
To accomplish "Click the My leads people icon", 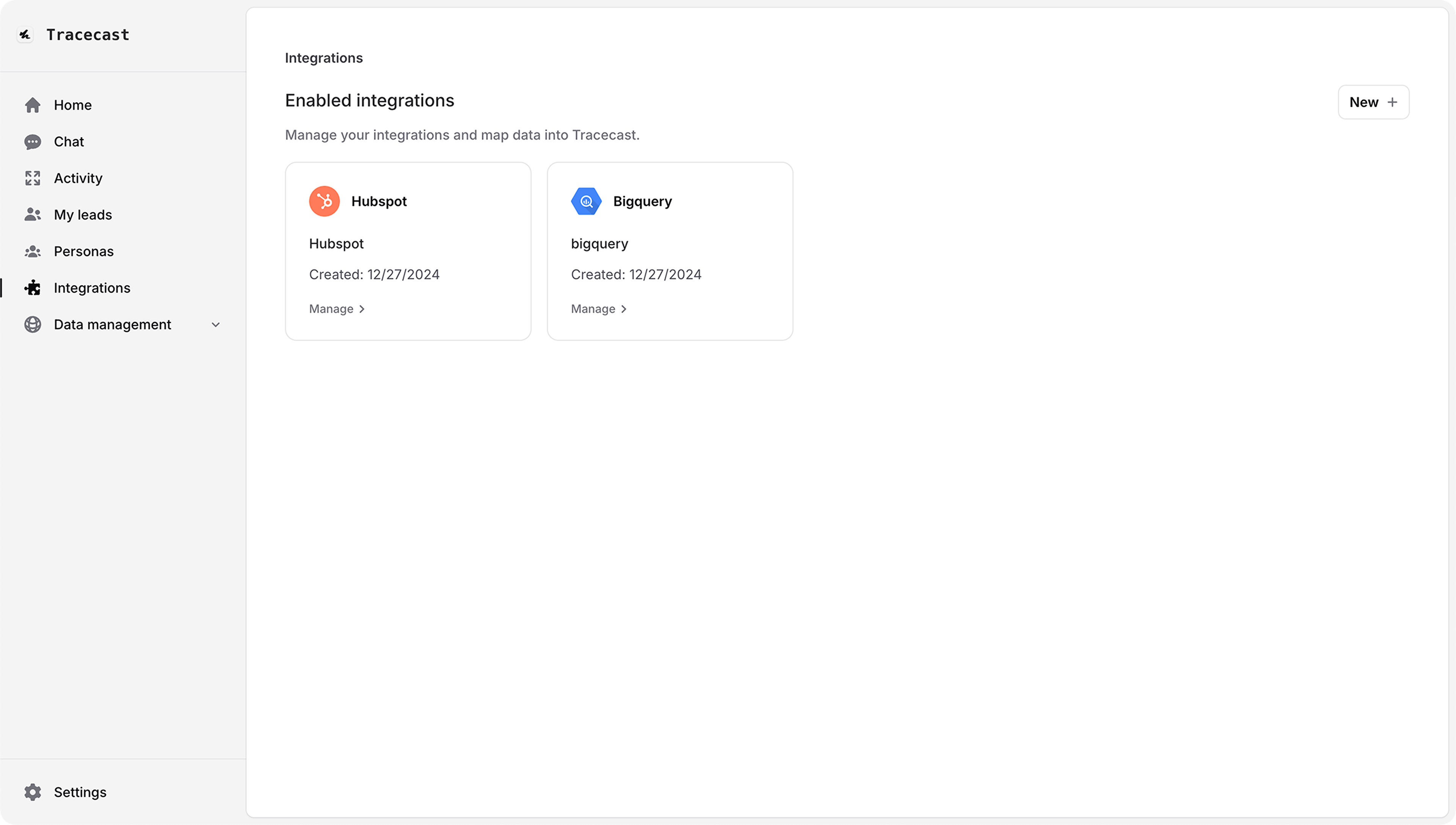I will pyautogui.click(x=33, y=215).
